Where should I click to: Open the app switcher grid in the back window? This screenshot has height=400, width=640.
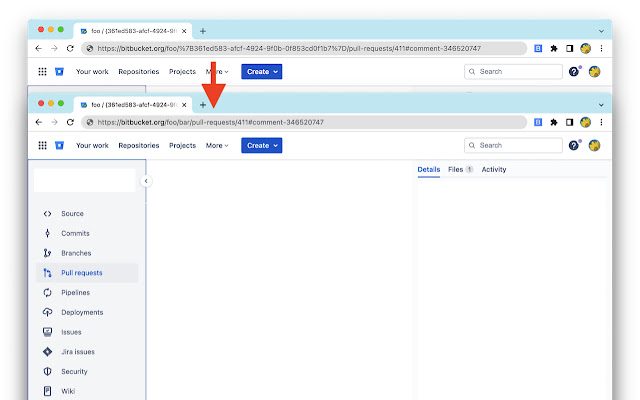tap(42, 71)
